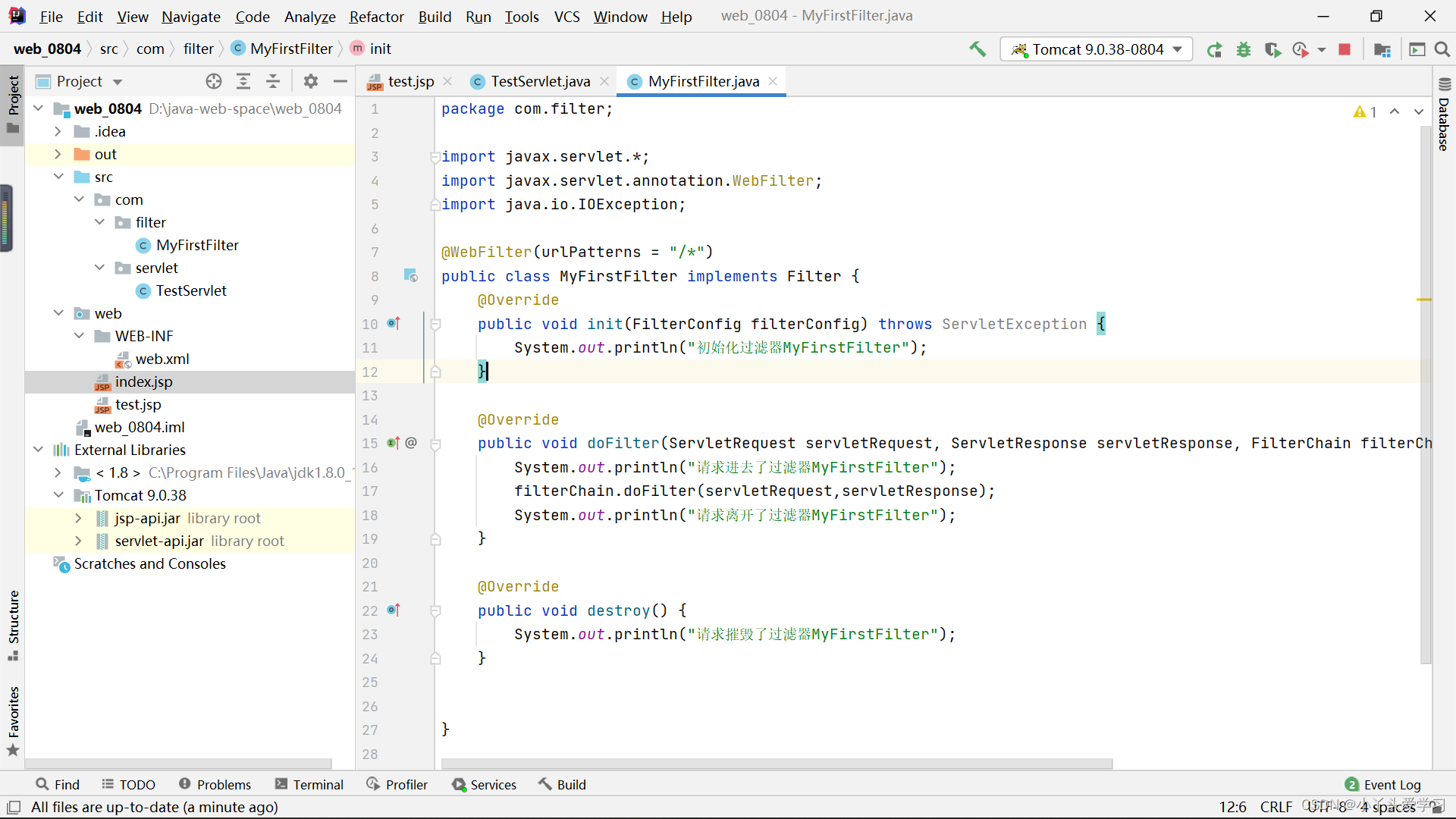This screenshot has width=1456, height=819.
Task: Collapse the filter package
Action: tap(99, 222)
